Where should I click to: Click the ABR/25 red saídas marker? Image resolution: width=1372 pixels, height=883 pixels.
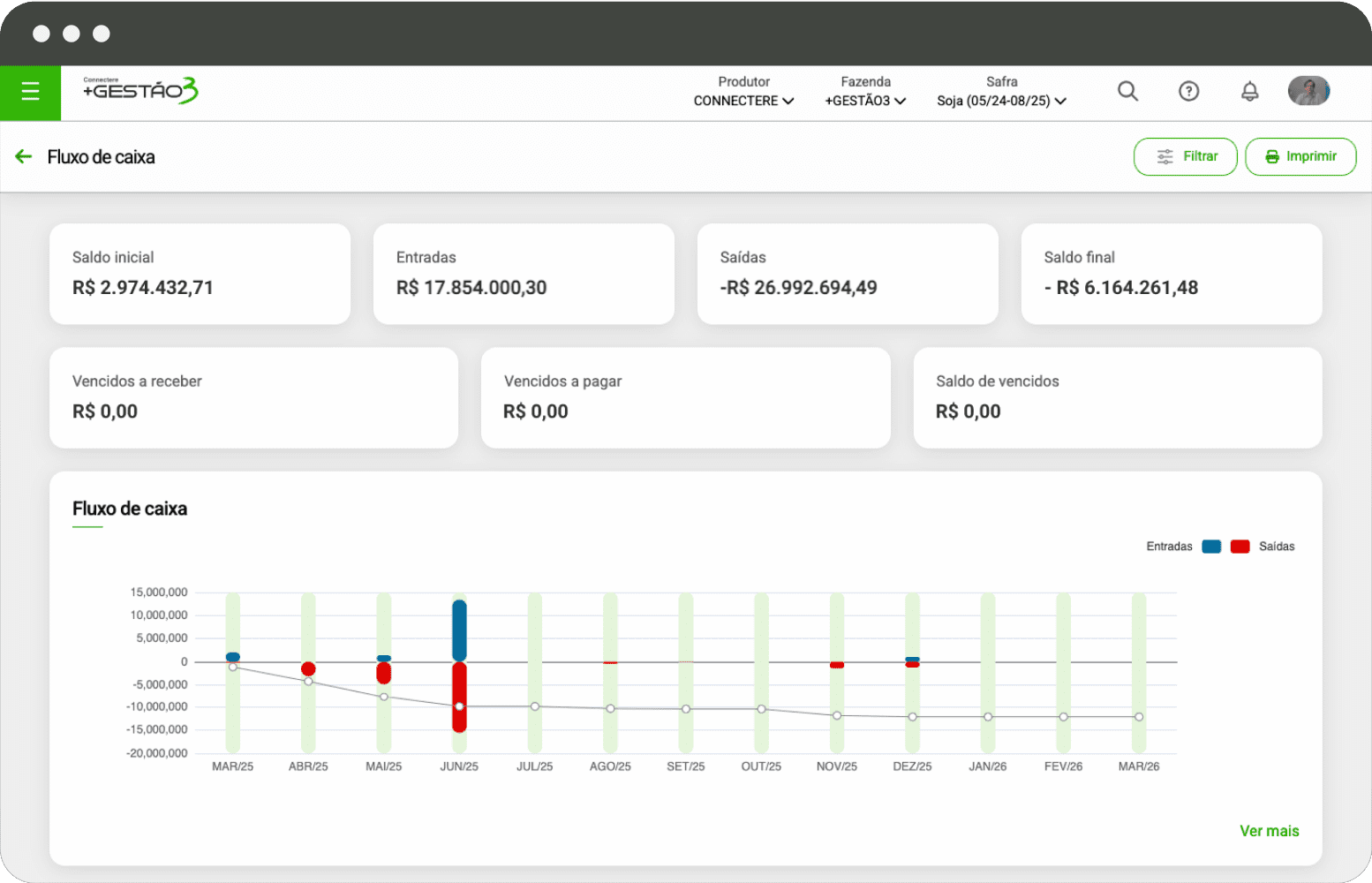click(x=308, y=669)
